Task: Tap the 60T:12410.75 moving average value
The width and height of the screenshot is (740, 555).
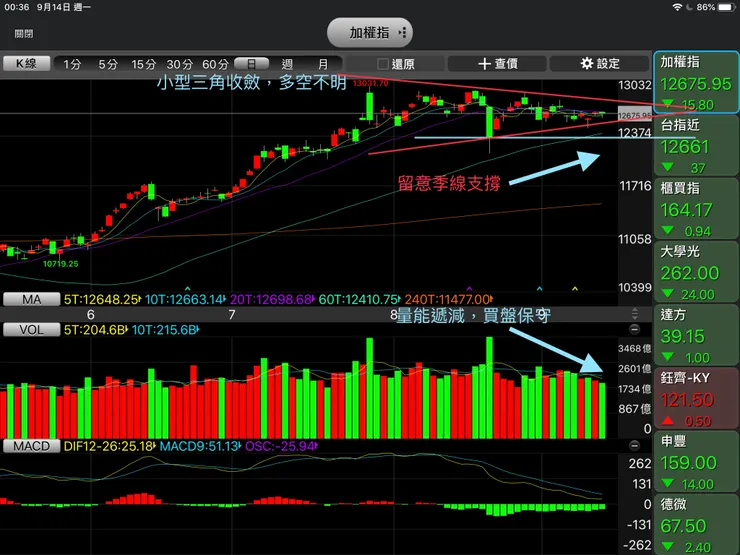Action: [359, 299]
